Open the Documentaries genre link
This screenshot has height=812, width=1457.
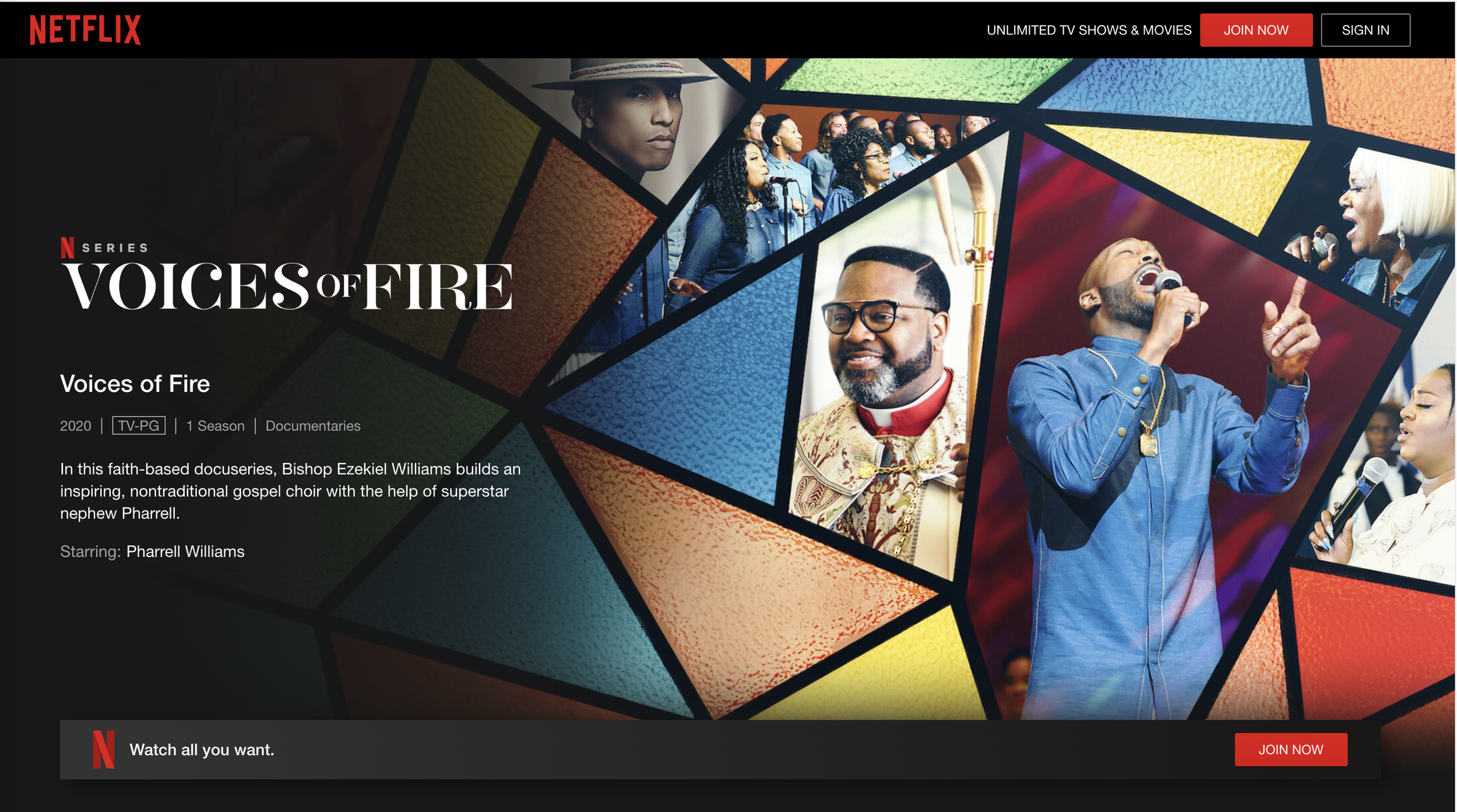pyautogui.click(x=312, y=426)
